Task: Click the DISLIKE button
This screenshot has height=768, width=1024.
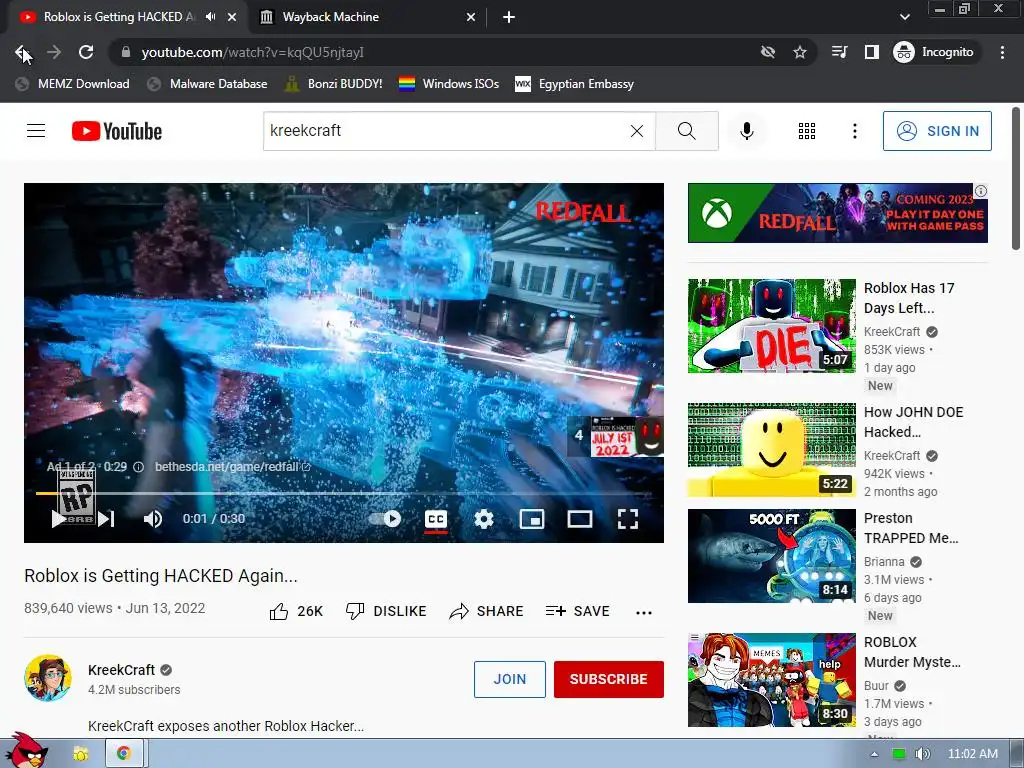Action: pyautogui.click(x=386, y=611)
